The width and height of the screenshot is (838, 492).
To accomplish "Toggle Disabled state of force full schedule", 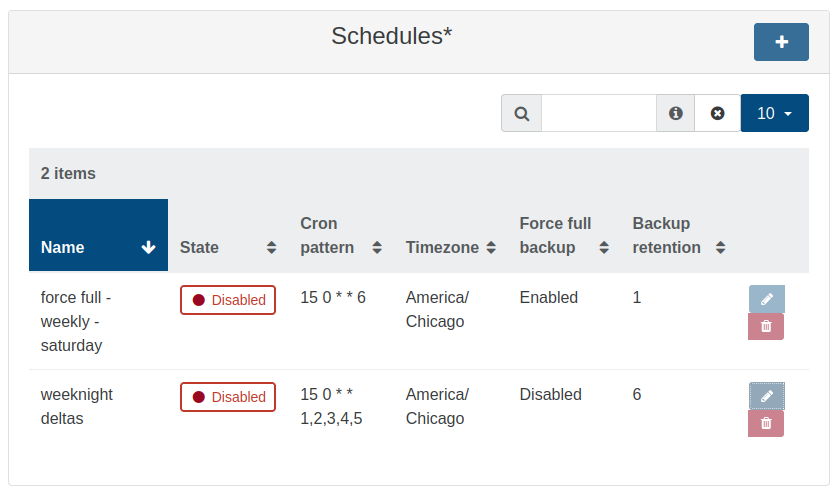I will [x=228, y=300].
